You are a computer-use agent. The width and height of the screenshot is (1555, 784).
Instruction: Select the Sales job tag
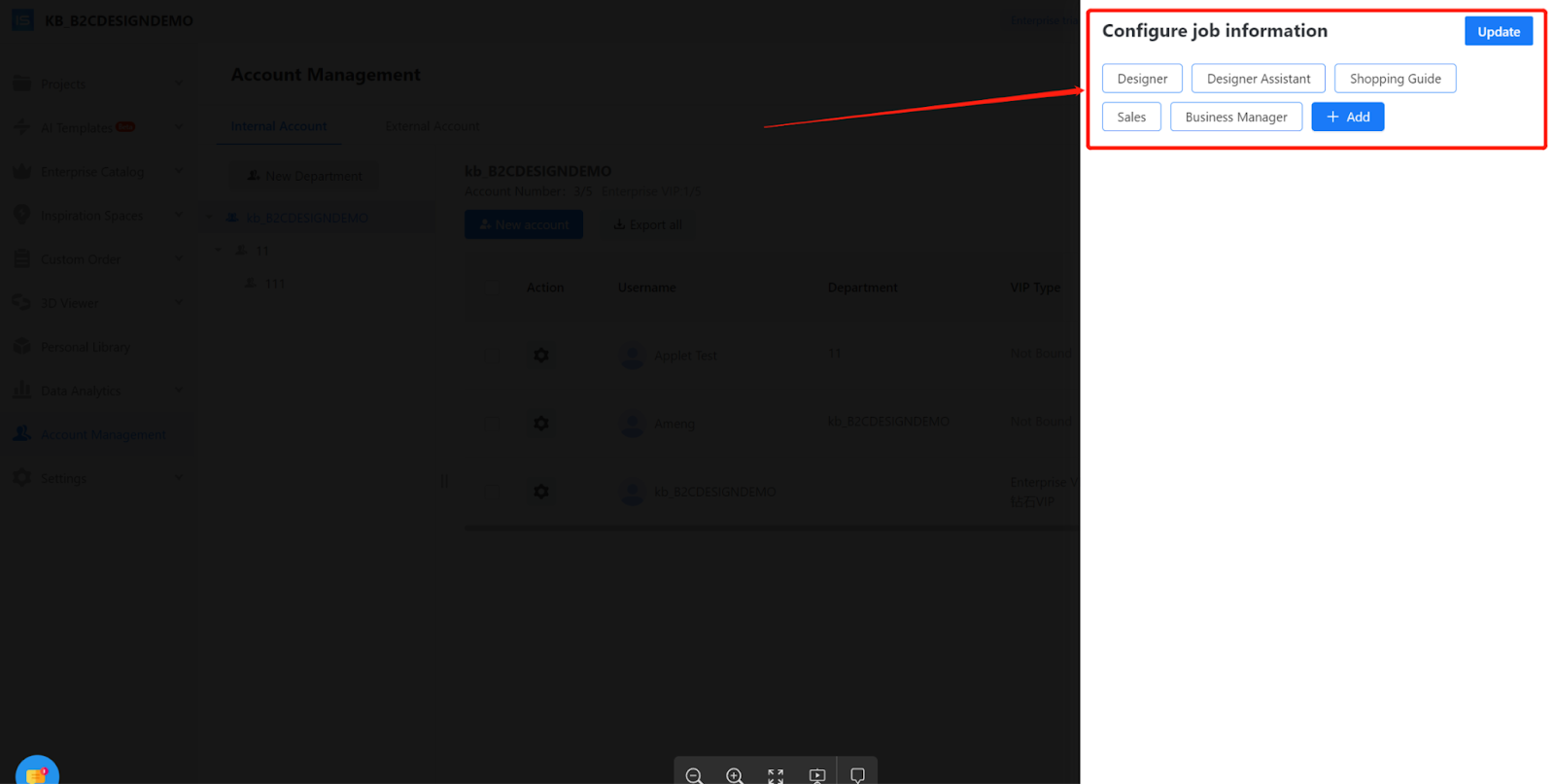coord(1131,117)
